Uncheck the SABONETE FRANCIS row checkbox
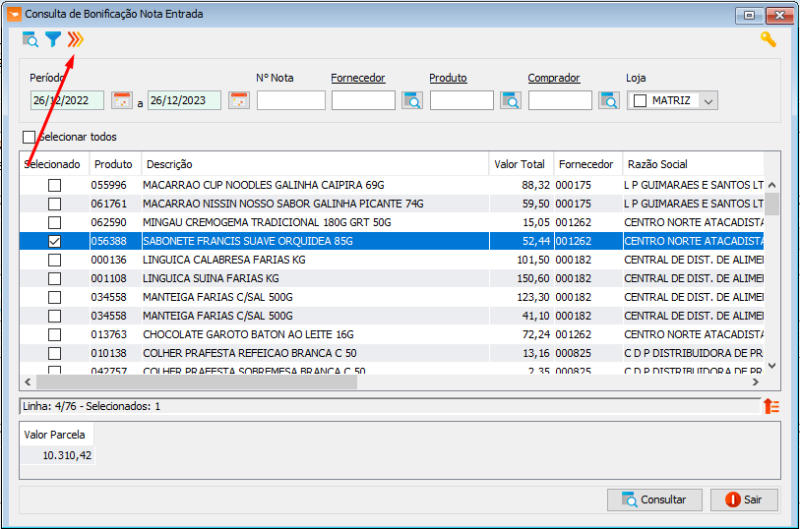 click(x=55, y=241)
